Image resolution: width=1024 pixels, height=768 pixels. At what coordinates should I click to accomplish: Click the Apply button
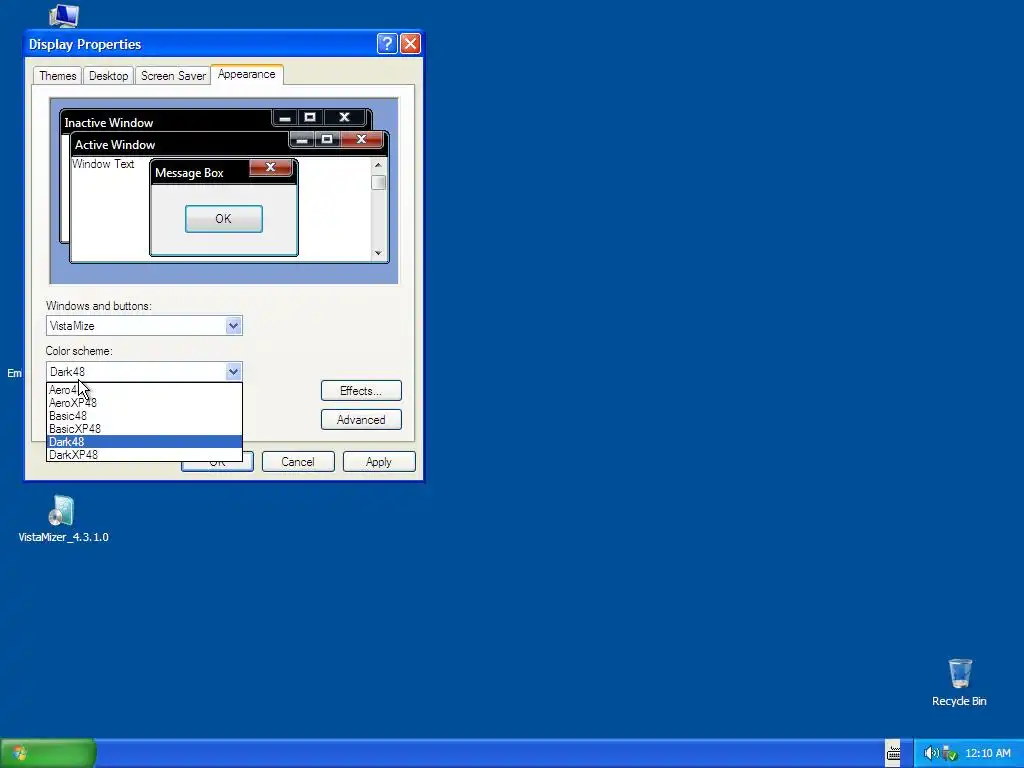click(x=379, y=462)
